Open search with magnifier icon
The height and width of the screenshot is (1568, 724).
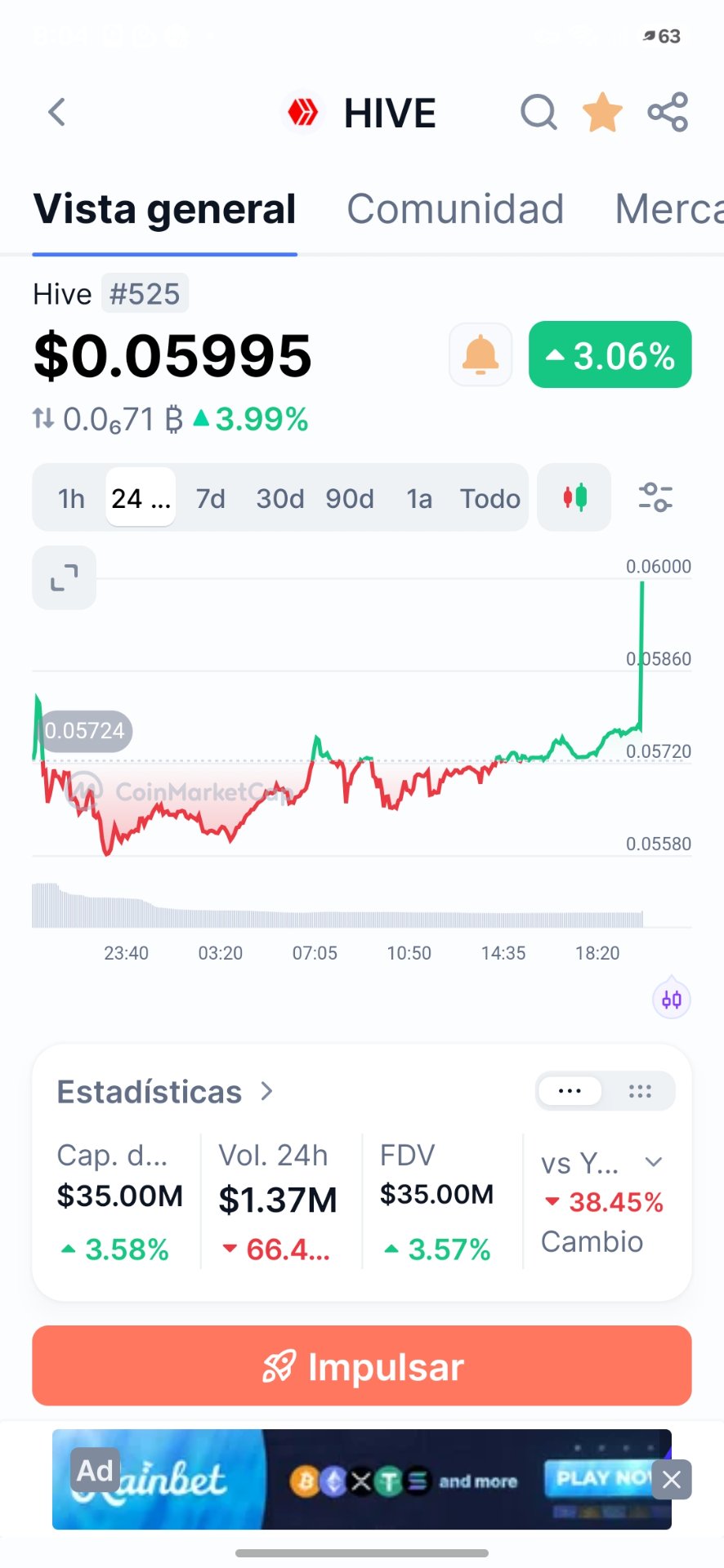point(539,113)
